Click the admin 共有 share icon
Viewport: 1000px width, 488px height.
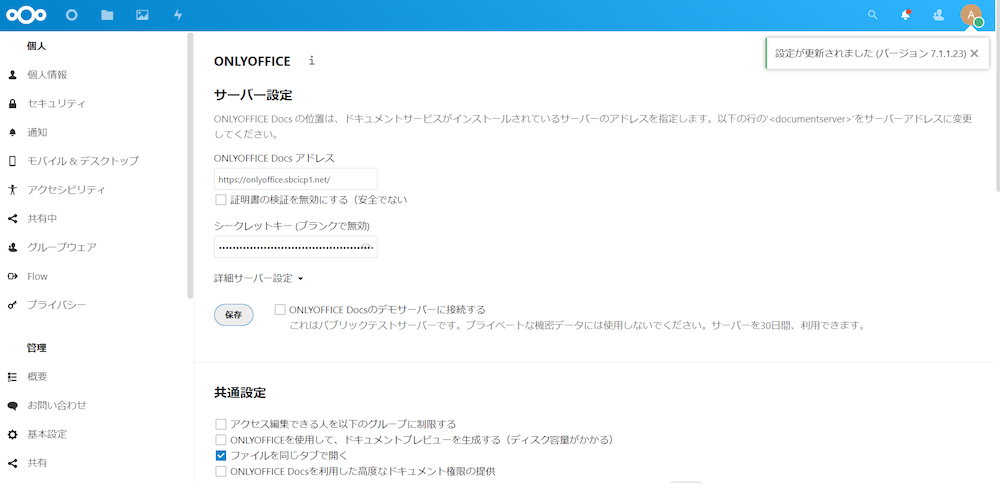[12, 463]
